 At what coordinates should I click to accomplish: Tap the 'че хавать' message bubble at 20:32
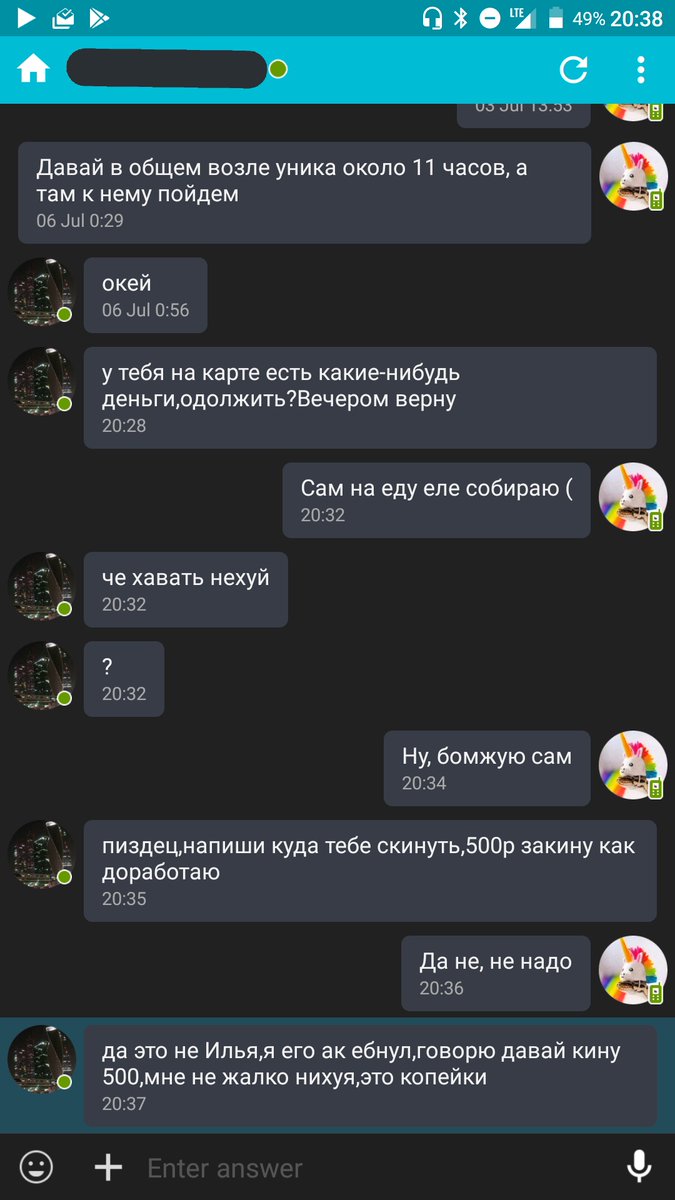[186, 590]
